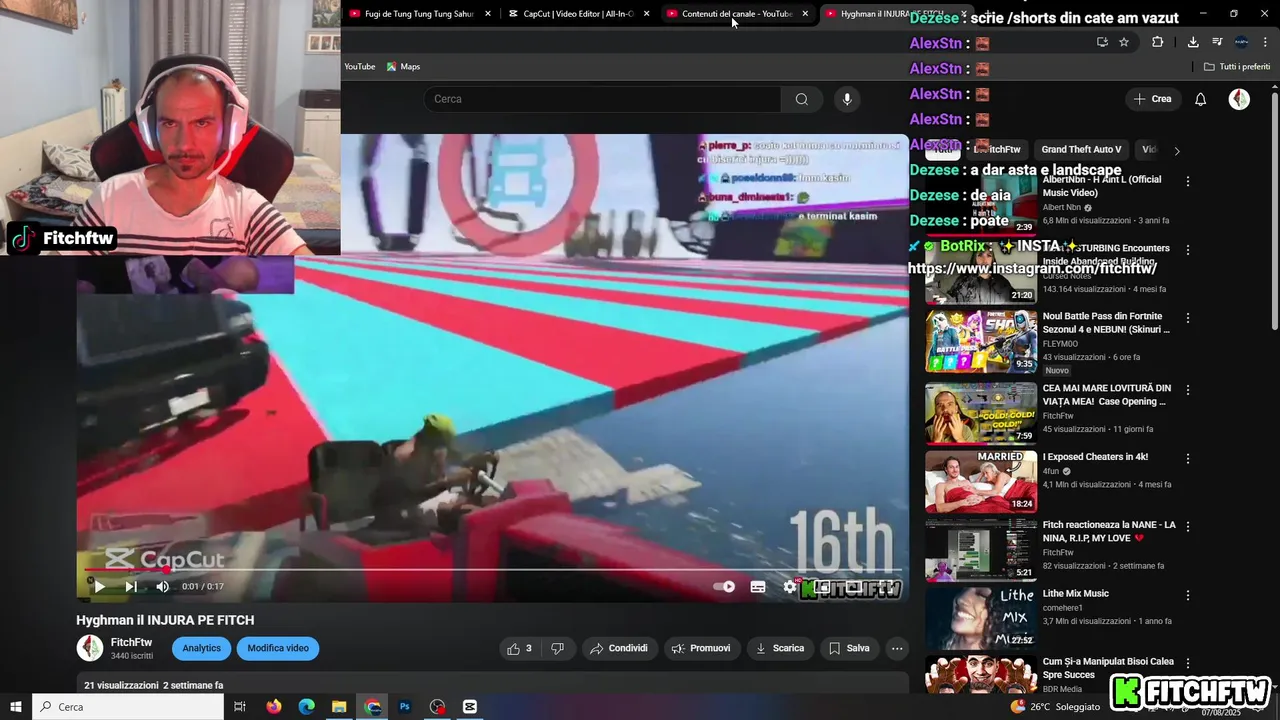Screen dimensions: 1280x720
Task: Toggle subtitles captions button in player
Action: pos(758,587)
